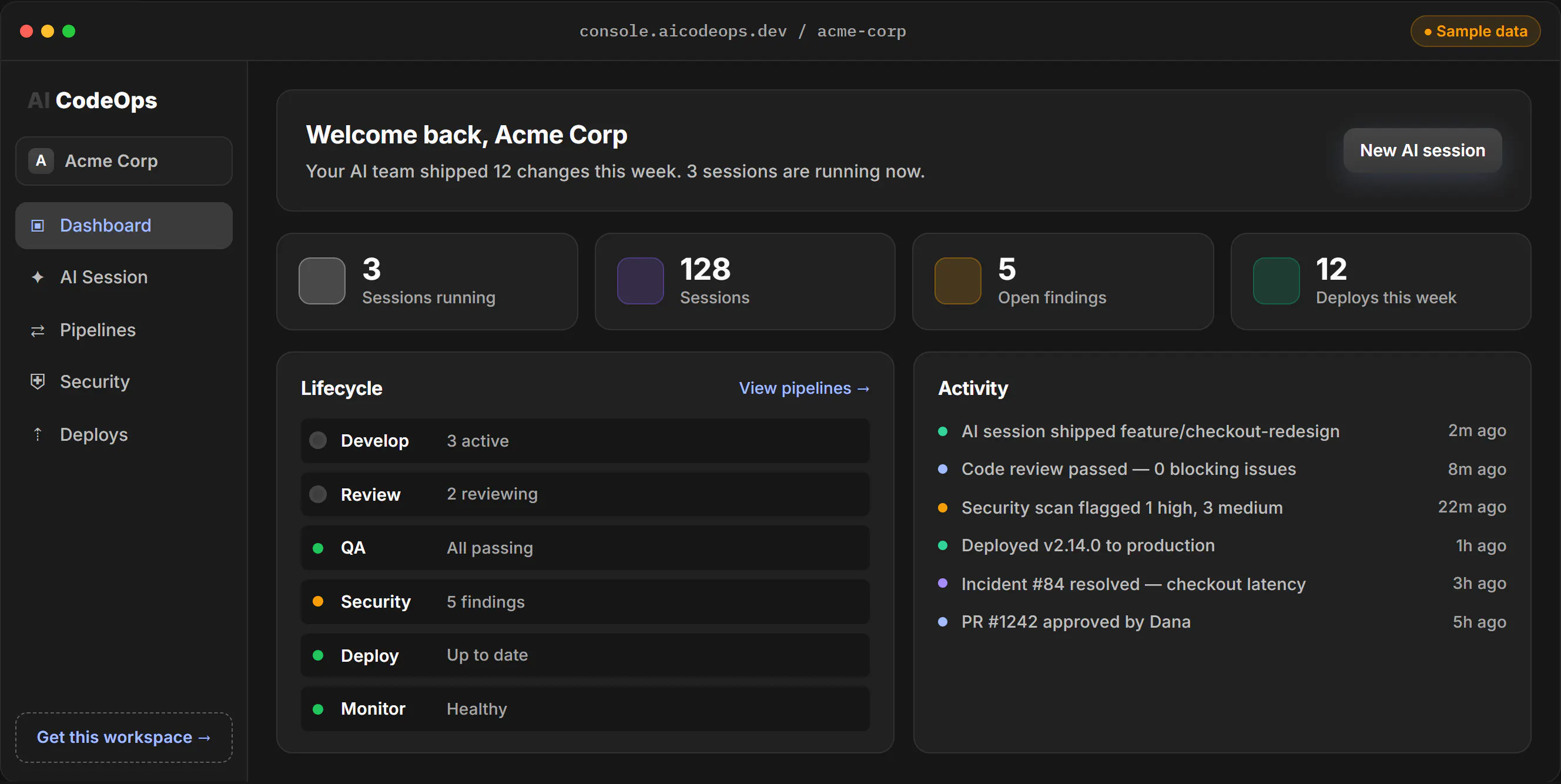The width and height of the screenshot is (1561, 784).
Task: Open the Acme Corp workspace switcher
Action: [x=123, y=160]
